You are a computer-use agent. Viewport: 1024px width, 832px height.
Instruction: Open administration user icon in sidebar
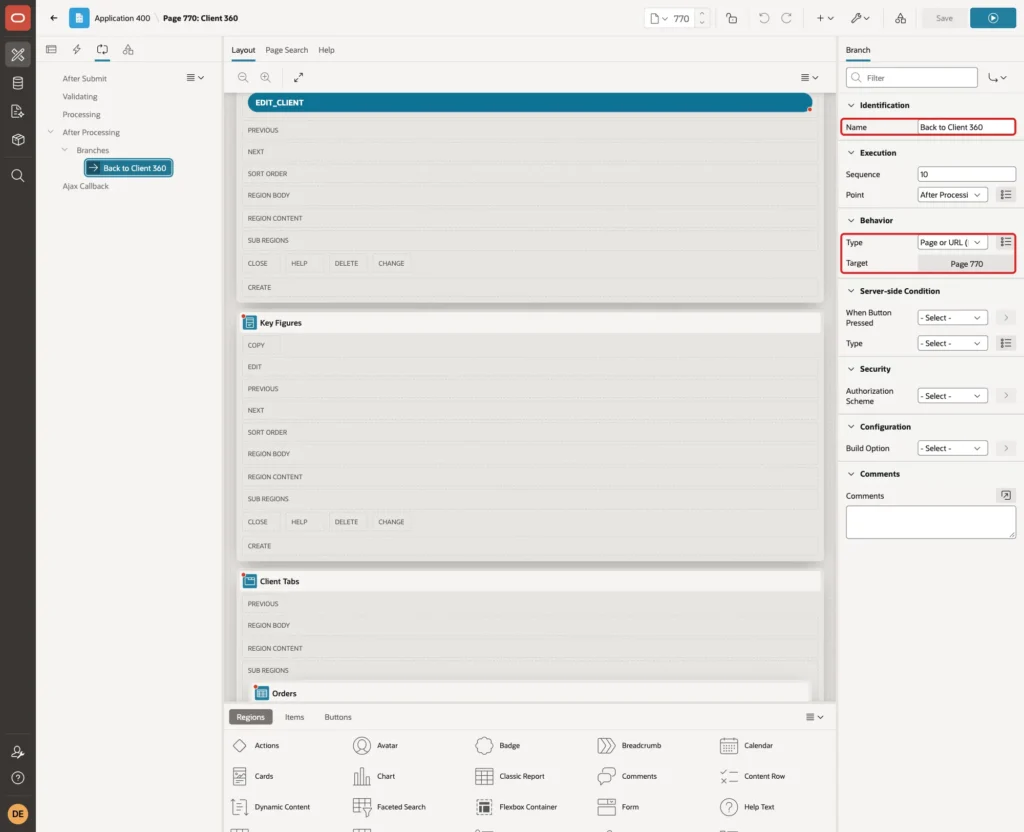click(x=18, y=752)
